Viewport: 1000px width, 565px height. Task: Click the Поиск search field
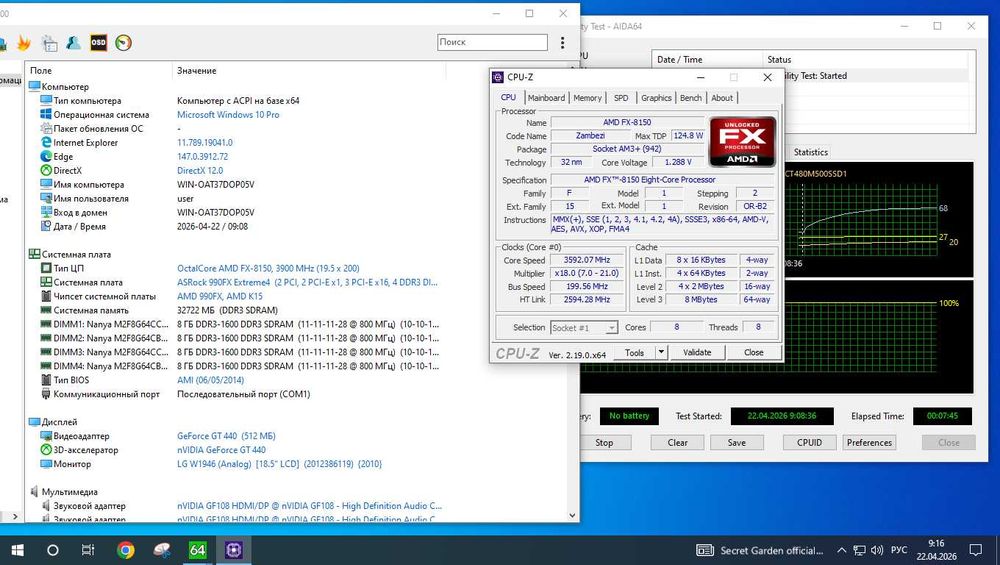(x=492, y=42)
